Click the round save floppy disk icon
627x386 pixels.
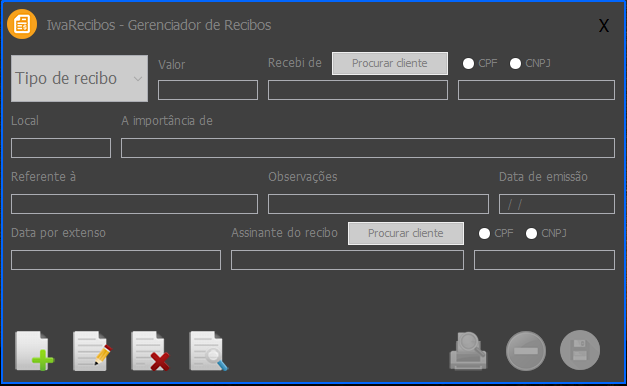(580, 350)
